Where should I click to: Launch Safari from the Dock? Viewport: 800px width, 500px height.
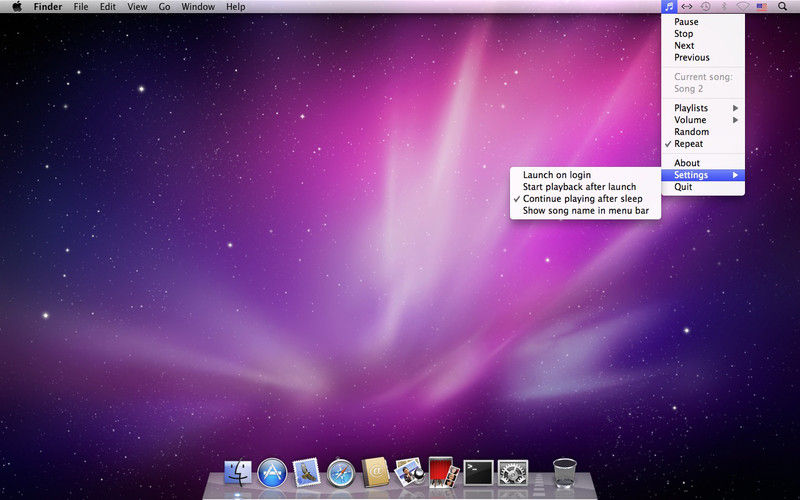coord(341,473)
